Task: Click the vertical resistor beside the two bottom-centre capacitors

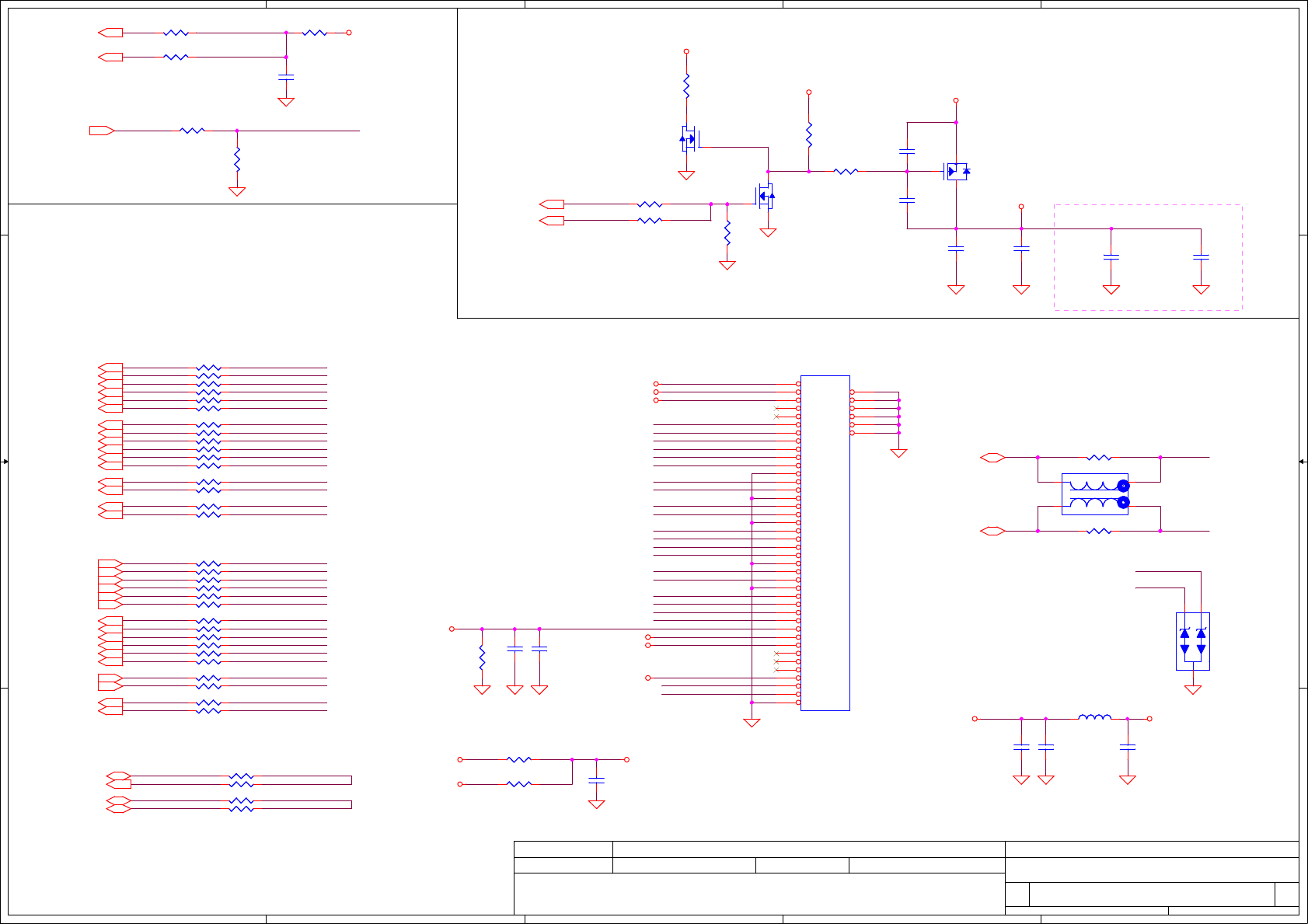Action: [x=482, y=657]
